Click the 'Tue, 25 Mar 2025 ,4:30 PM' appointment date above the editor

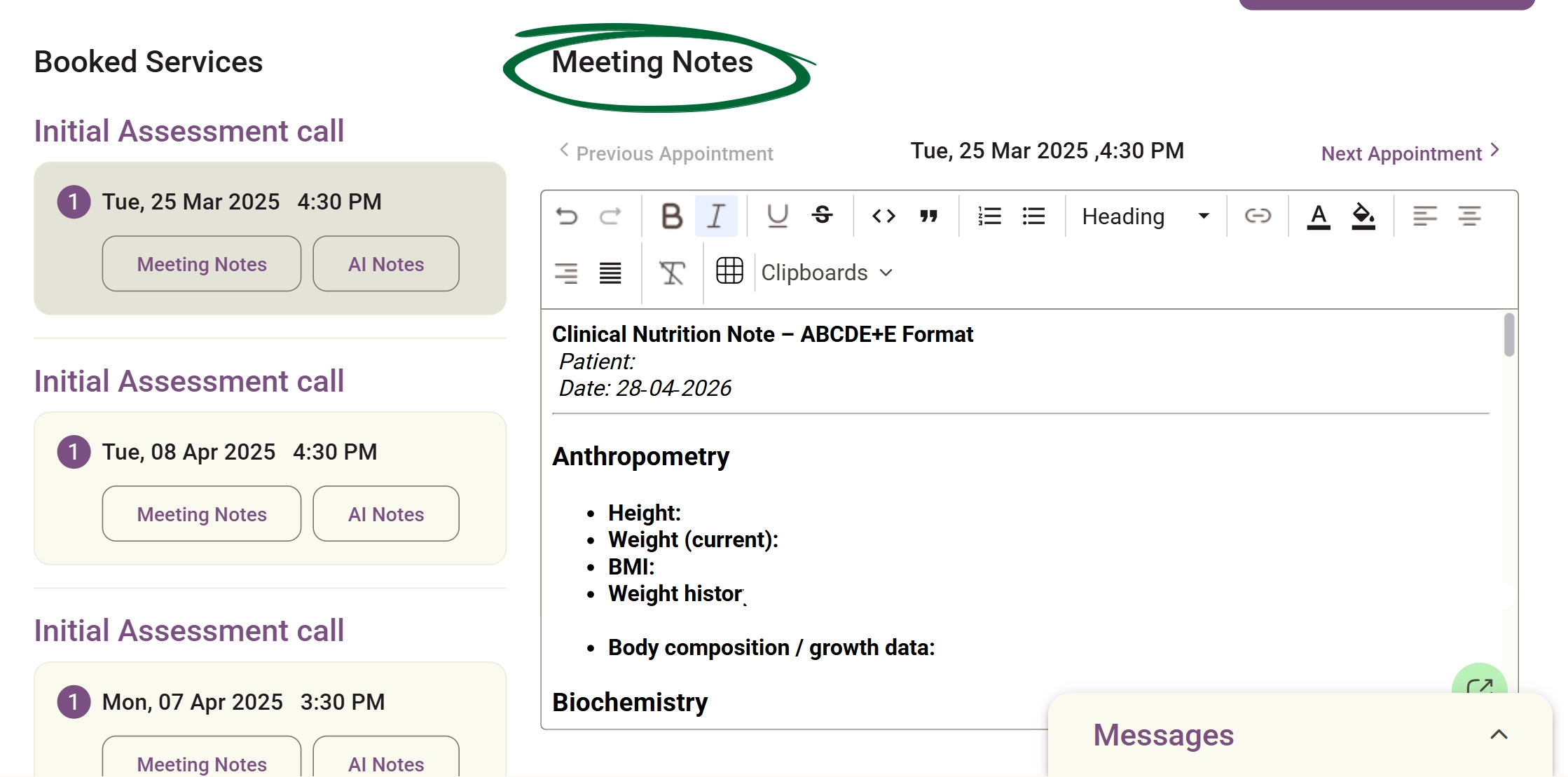coord(1047,151)
